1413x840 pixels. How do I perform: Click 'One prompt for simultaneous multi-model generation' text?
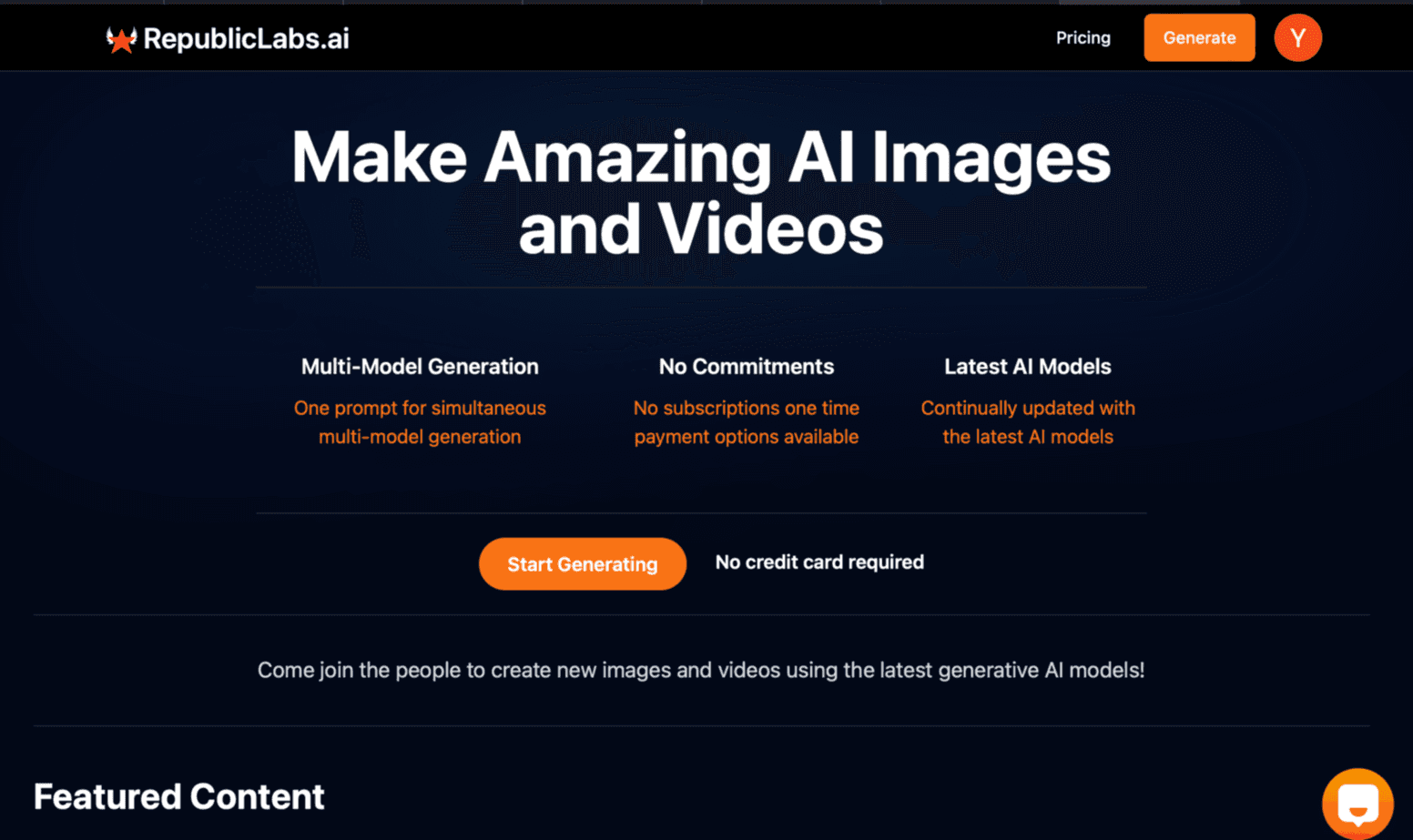coord(420,422)
